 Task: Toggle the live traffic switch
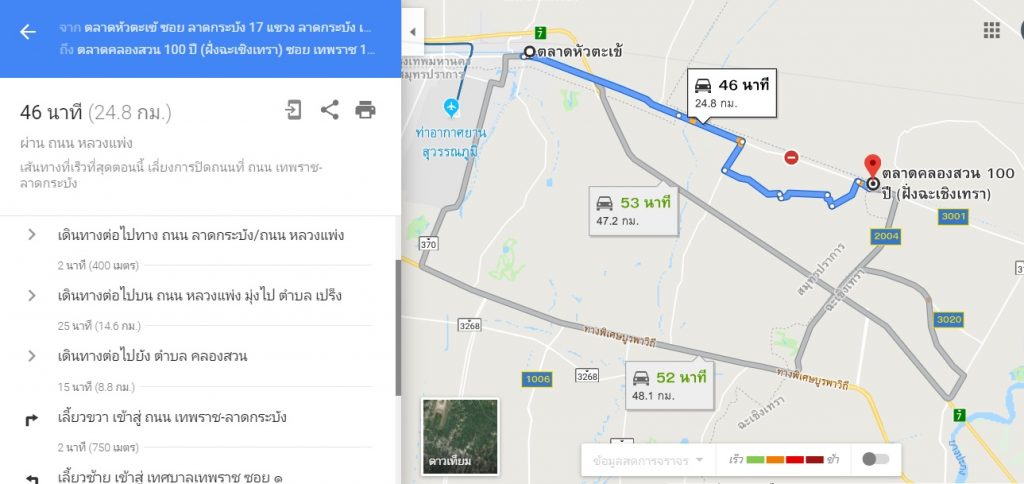(875, 459)
